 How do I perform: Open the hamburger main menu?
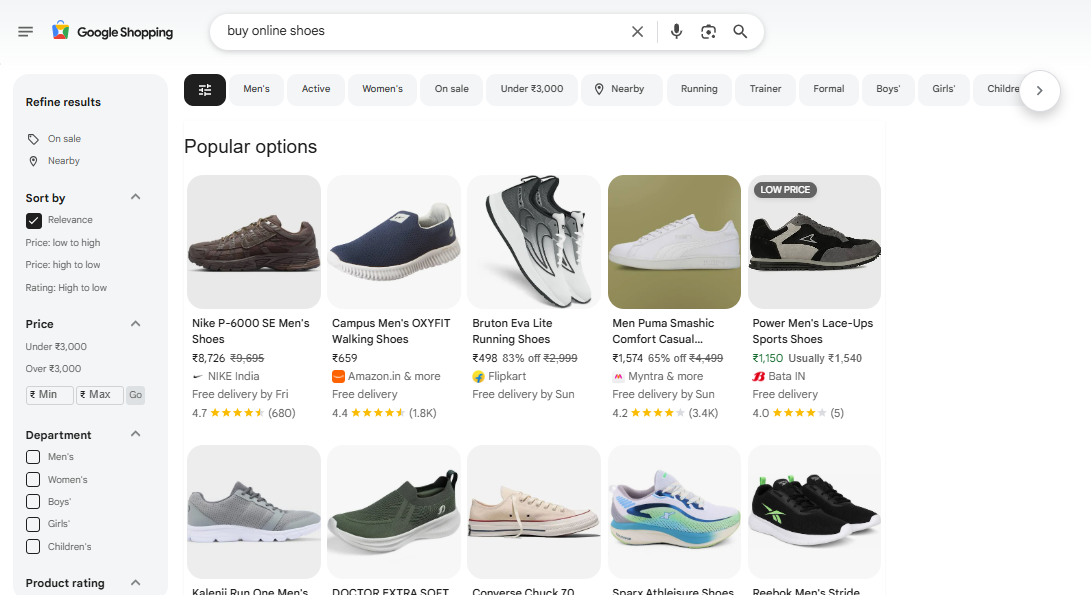26,31
